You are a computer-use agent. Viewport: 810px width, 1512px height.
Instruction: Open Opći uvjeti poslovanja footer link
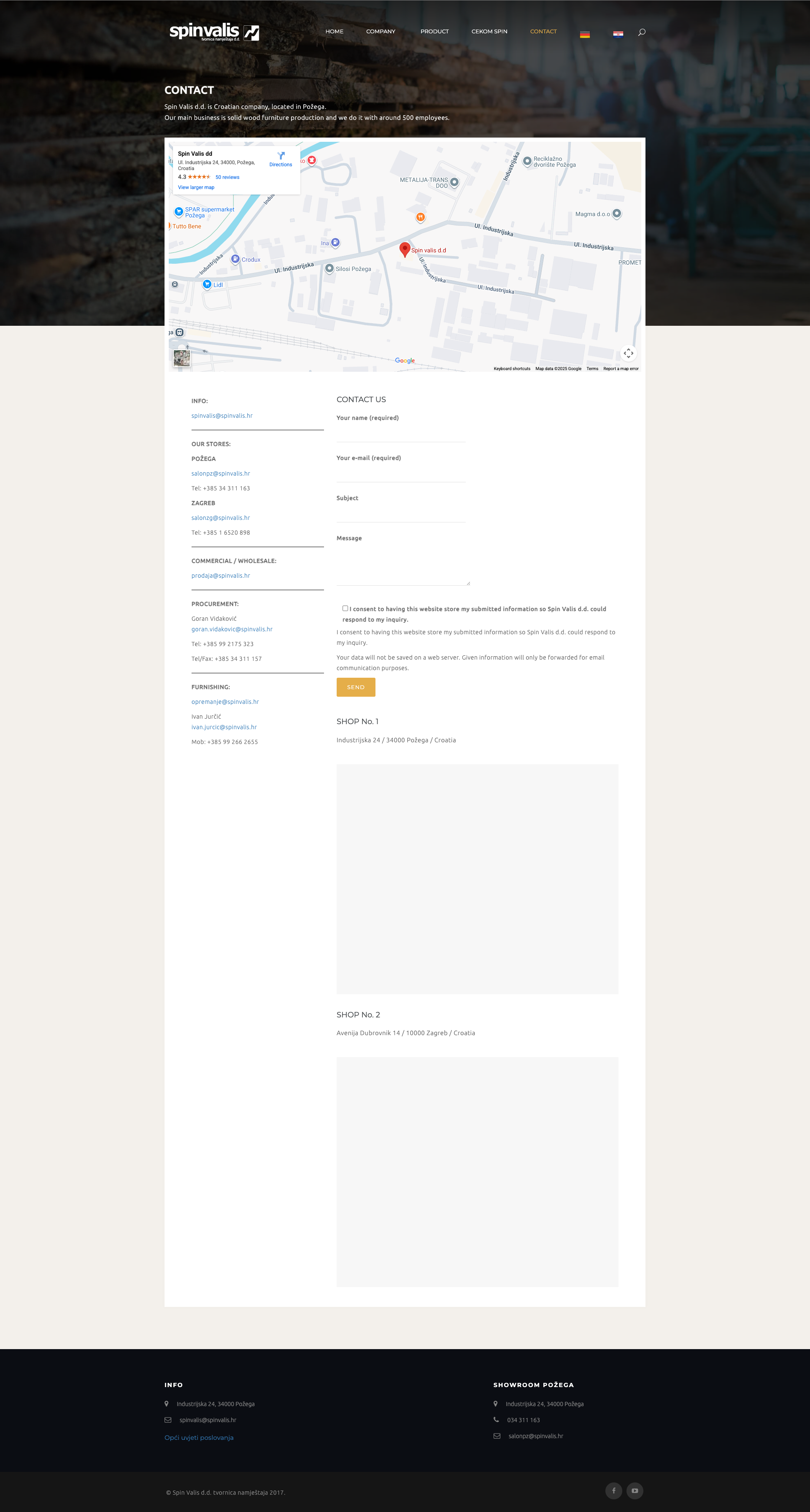coord(199,1437)
